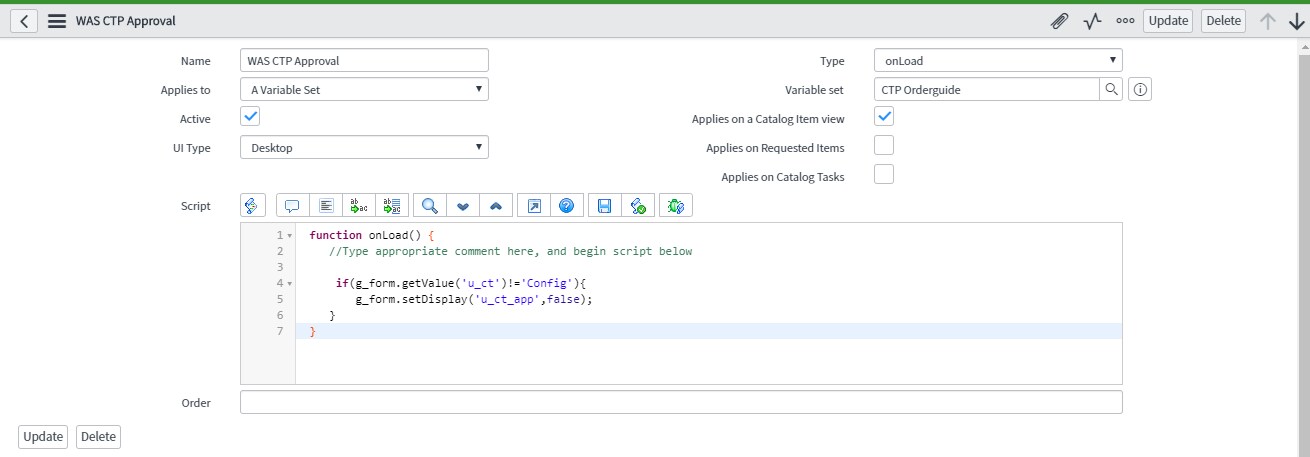Image resolution: width=1310 pixels, height=457 pixels.
Task: Uncheck the Active checkbox
Action: pyautogui.click(x=250, y=117)
